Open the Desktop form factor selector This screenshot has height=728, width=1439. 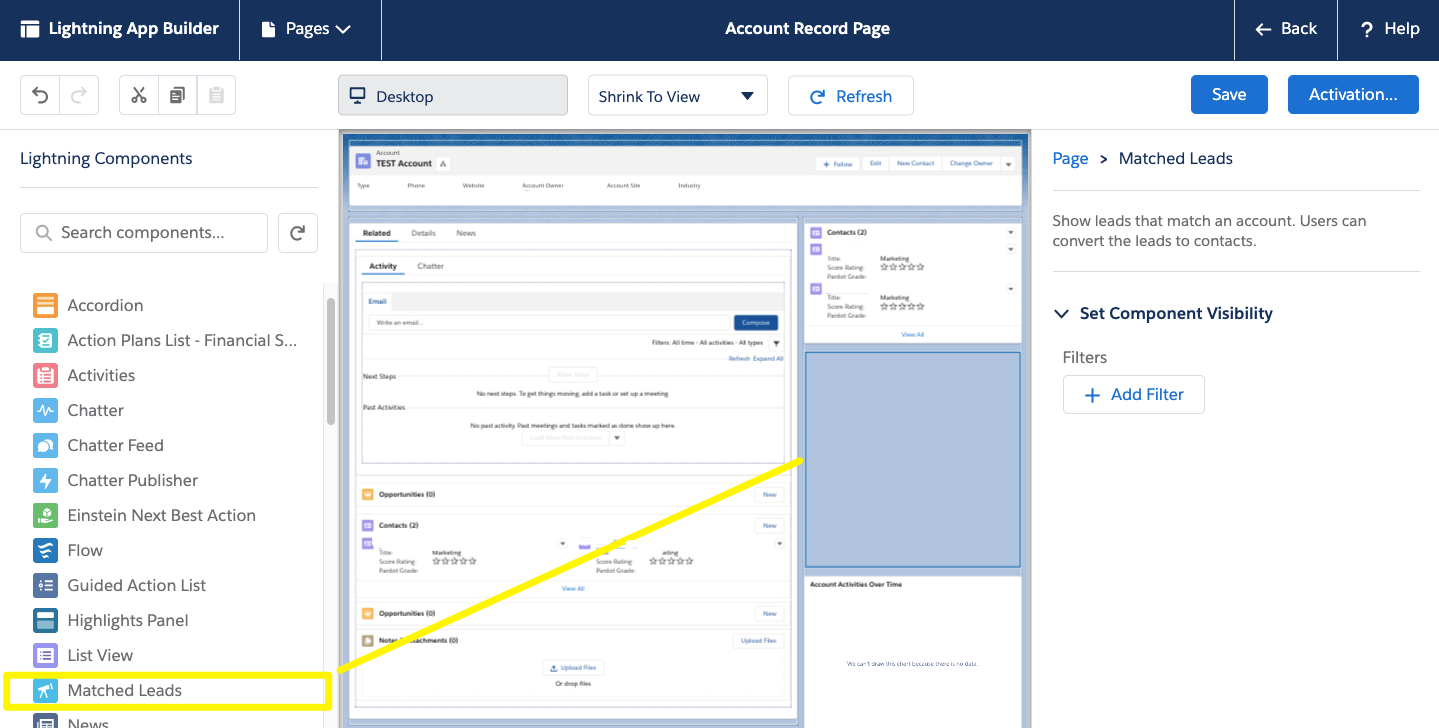click(453, 96)
